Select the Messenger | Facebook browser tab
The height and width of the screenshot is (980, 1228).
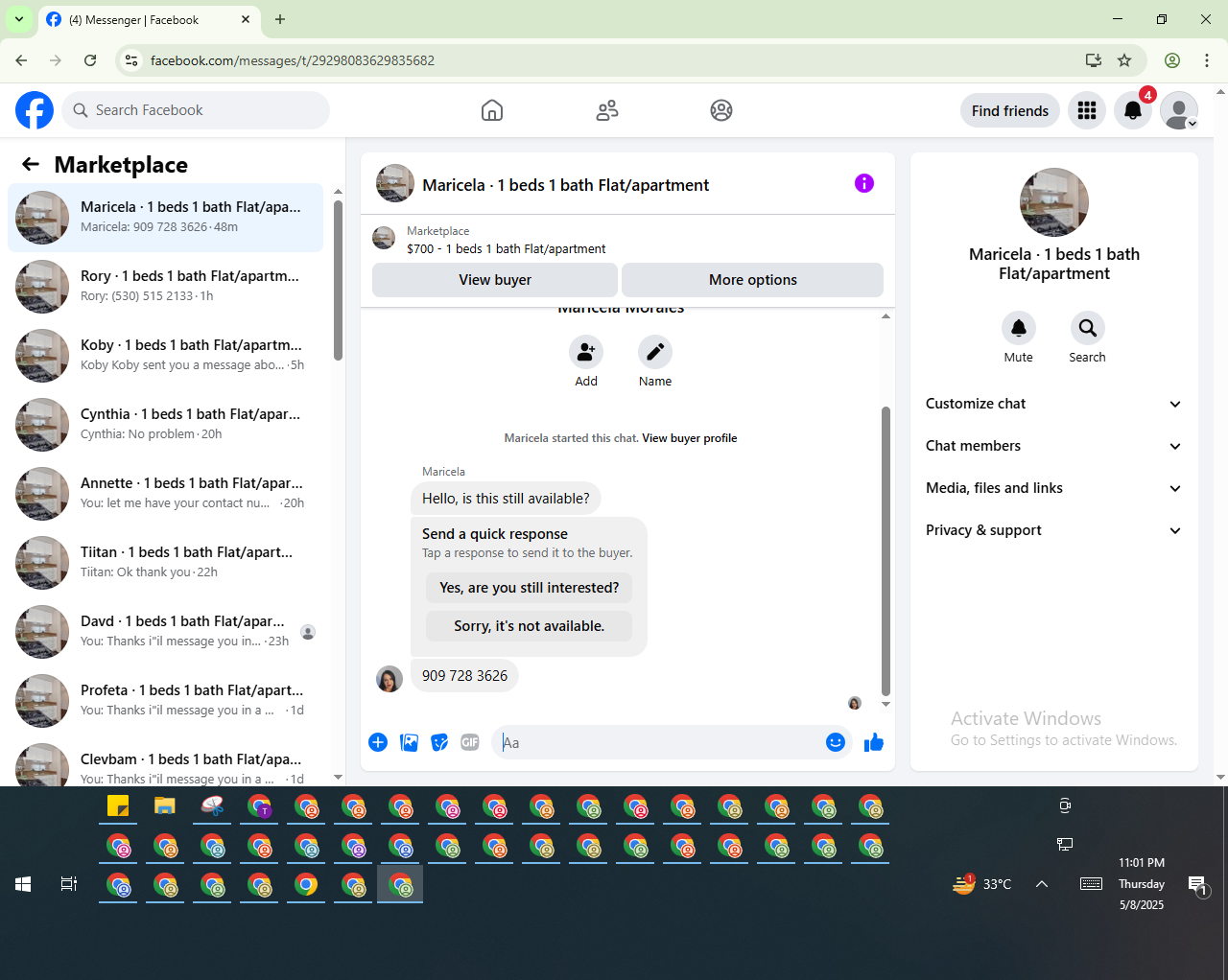[149, 19]
